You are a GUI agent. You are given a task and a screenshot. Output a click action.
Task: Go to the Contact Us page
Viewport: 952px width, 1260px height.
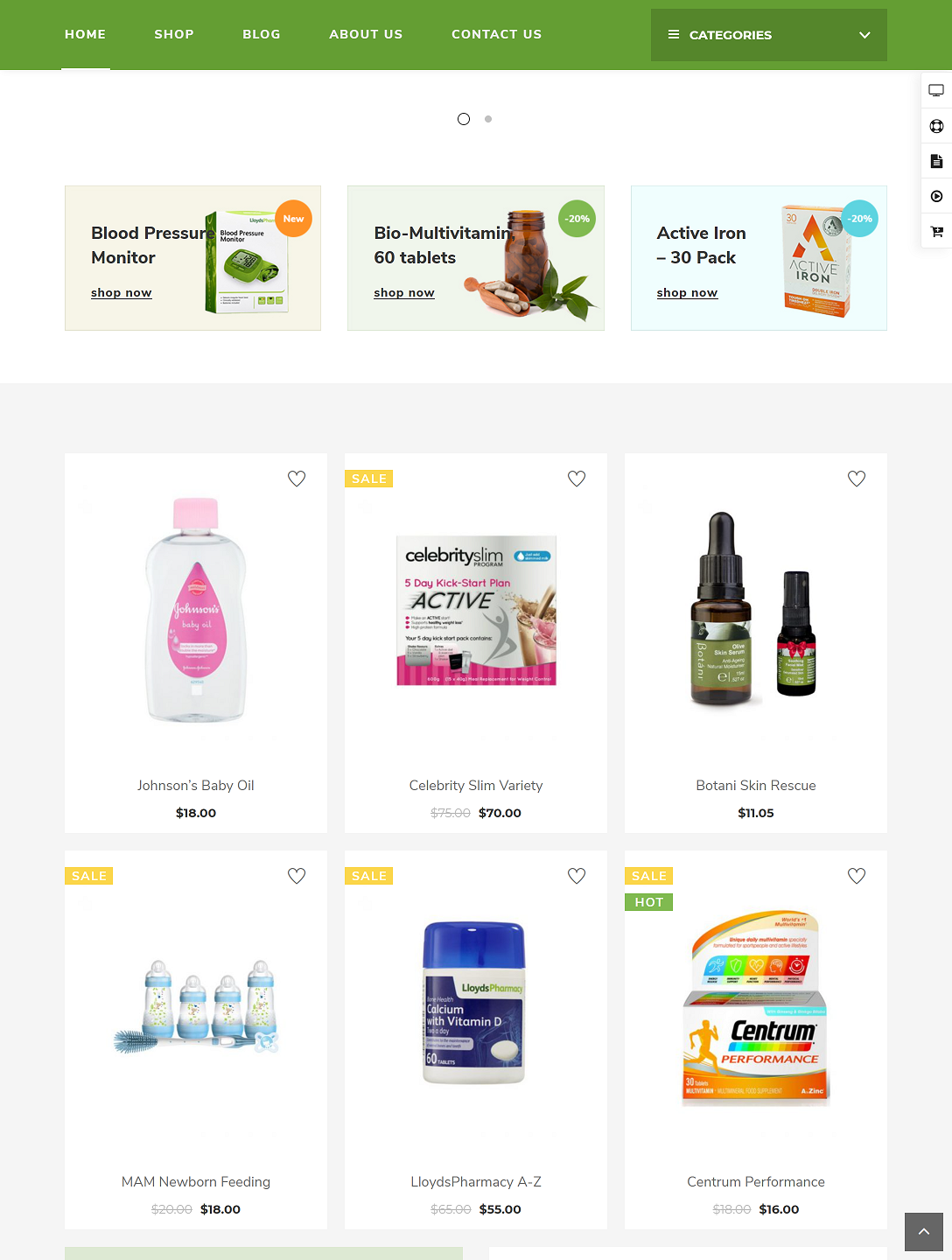[496, 34]
